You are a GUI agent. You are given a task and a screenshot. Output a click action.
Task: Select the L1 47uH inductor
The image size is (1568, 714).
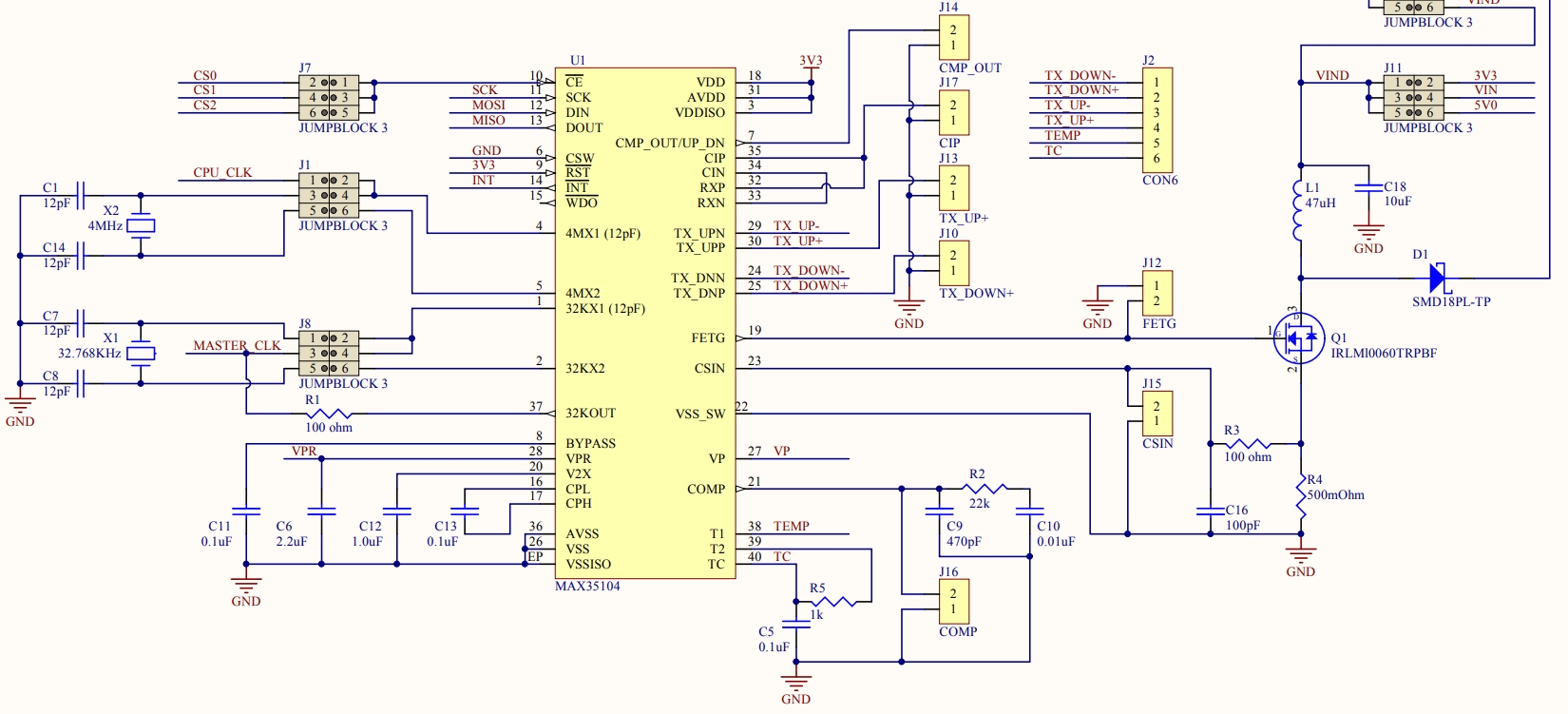(x=1300, y=211)
